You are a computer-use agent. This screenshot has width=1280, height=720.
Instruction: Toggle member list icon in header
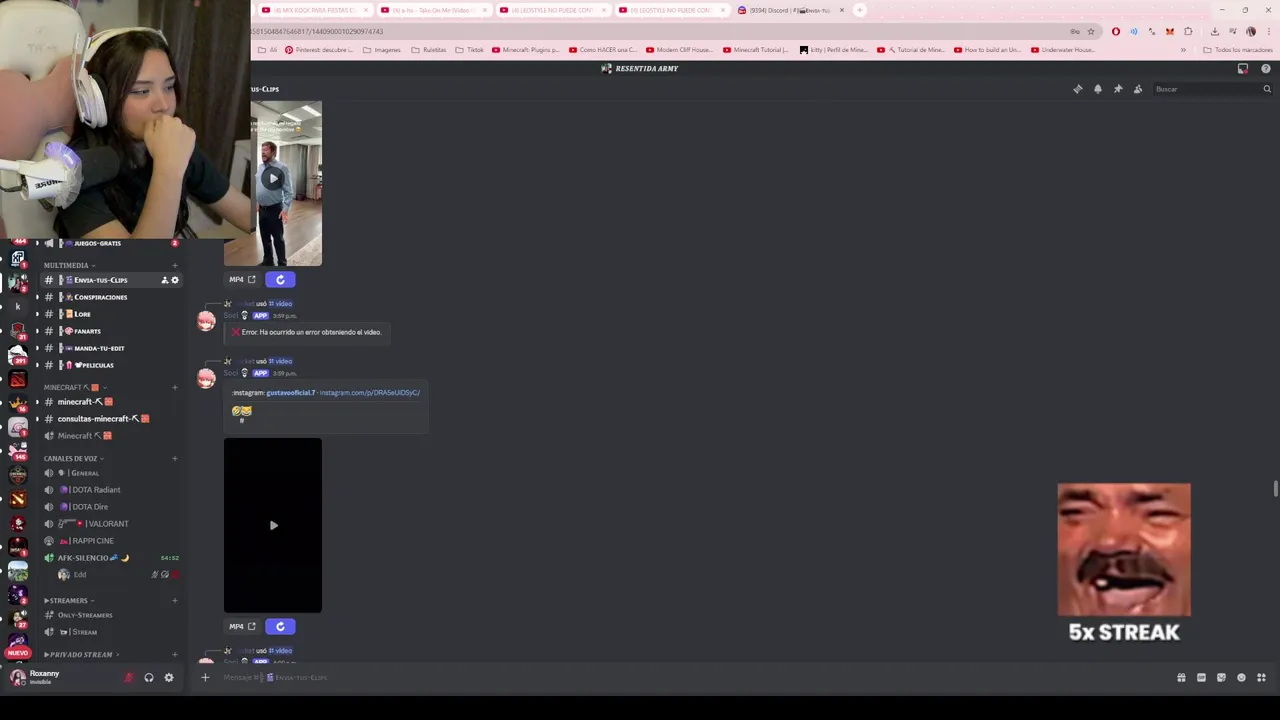pos(1138,89)
